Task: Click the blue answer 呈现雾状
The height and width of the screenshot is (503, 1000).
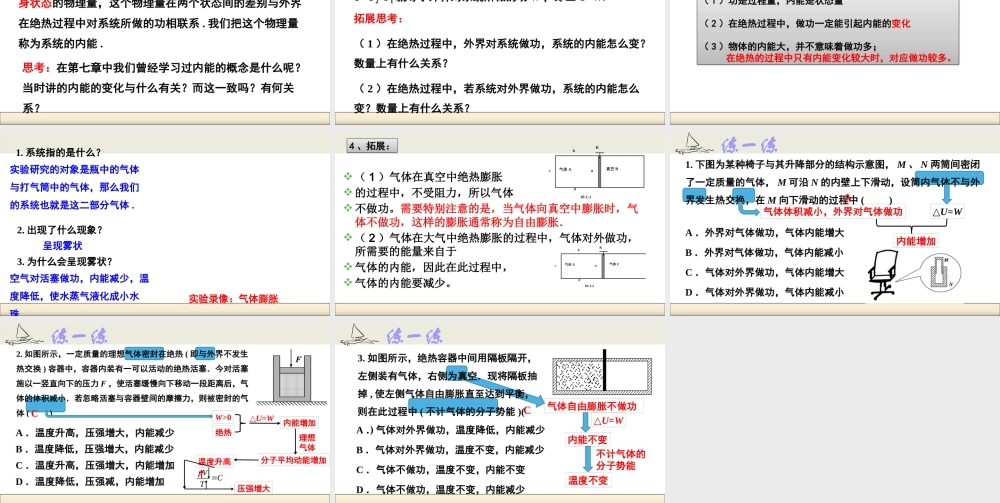Action: [62, 245]
